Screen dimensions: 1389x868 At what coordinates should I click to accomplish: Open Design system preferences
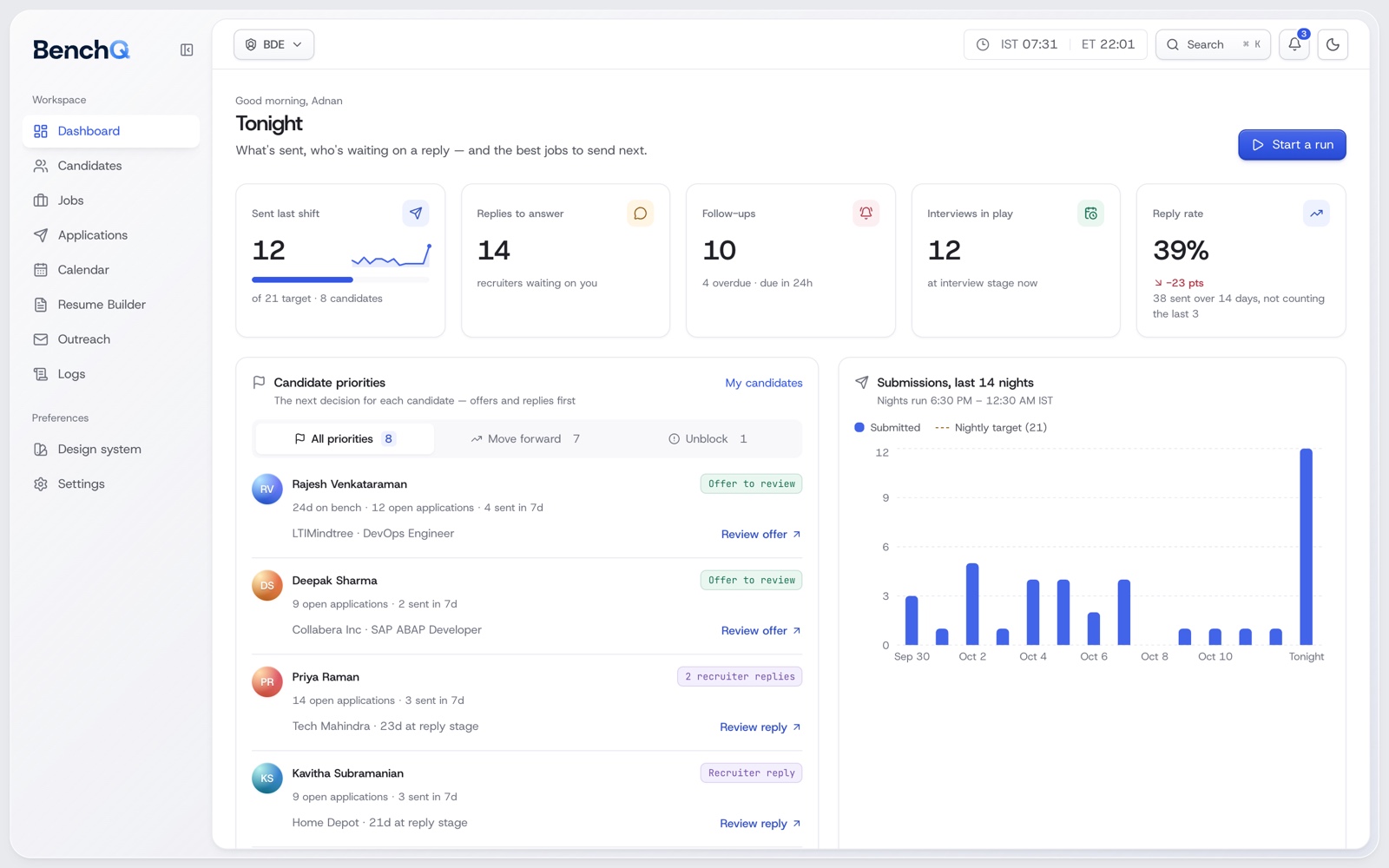click(111, 450)
